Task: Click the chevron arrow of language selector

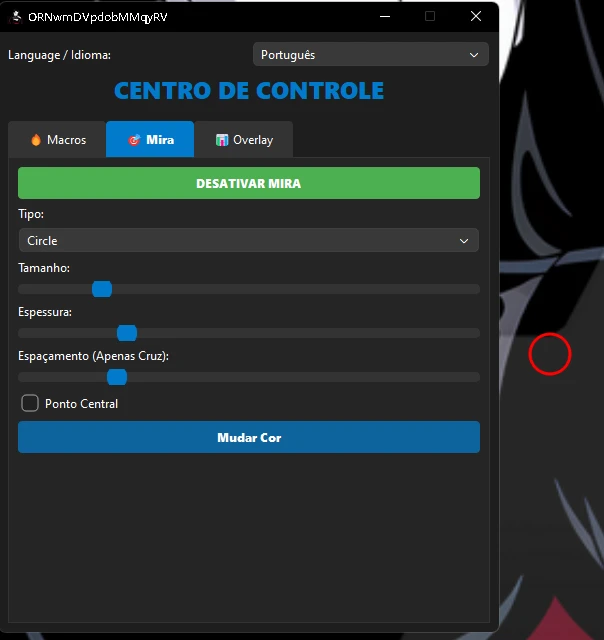Action: point(473,55)
